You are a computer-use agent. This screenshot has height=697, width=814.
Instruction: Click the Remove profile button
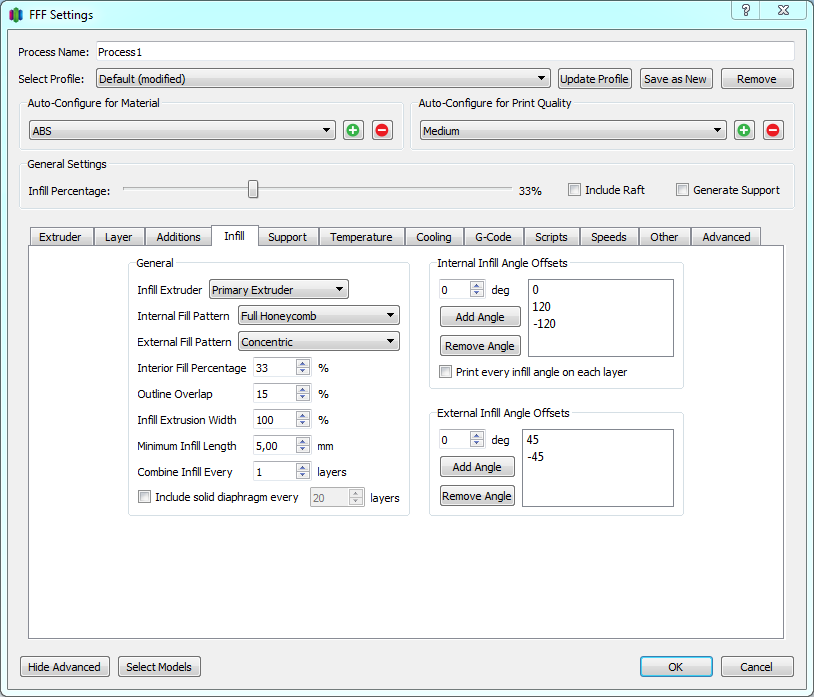click(x=757, y=79)
